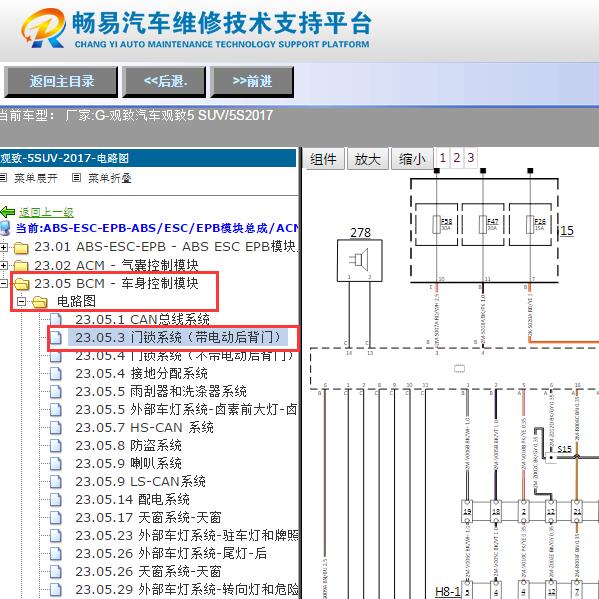Open 23.05.7 HS-CAN 系统
This screenshot has height=599, width=599.
[144, 427]
